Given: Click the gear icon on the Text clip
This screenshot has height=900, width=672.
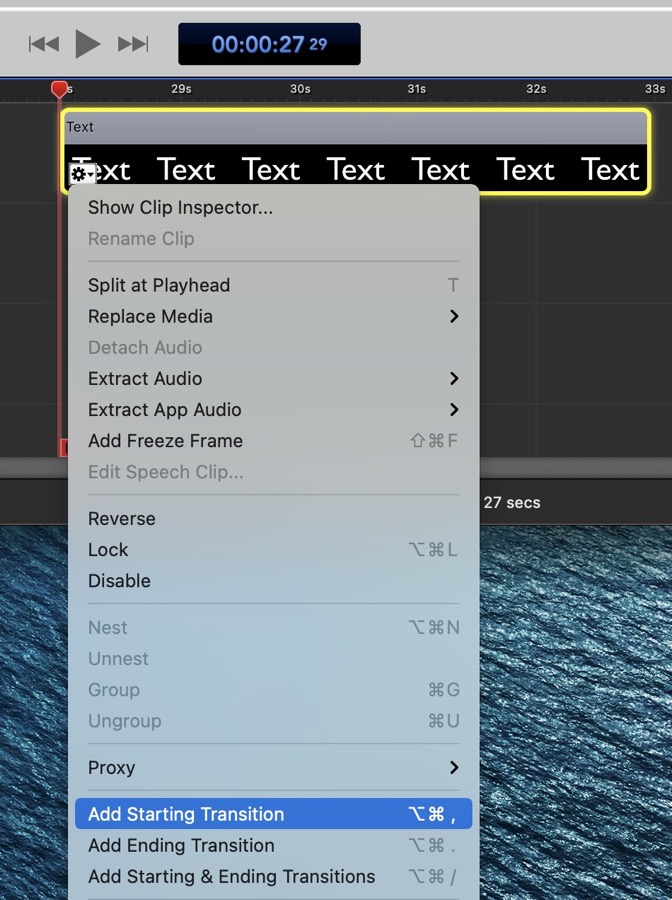Looking at the screenshot, I should coord(80,175).
